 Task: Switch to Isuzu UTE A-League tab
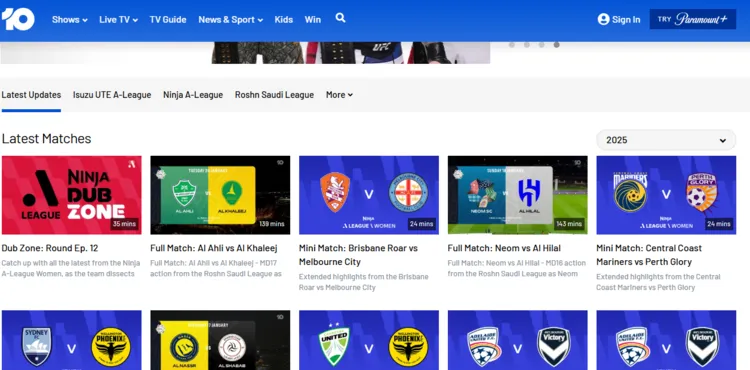(x=112, y=95)
